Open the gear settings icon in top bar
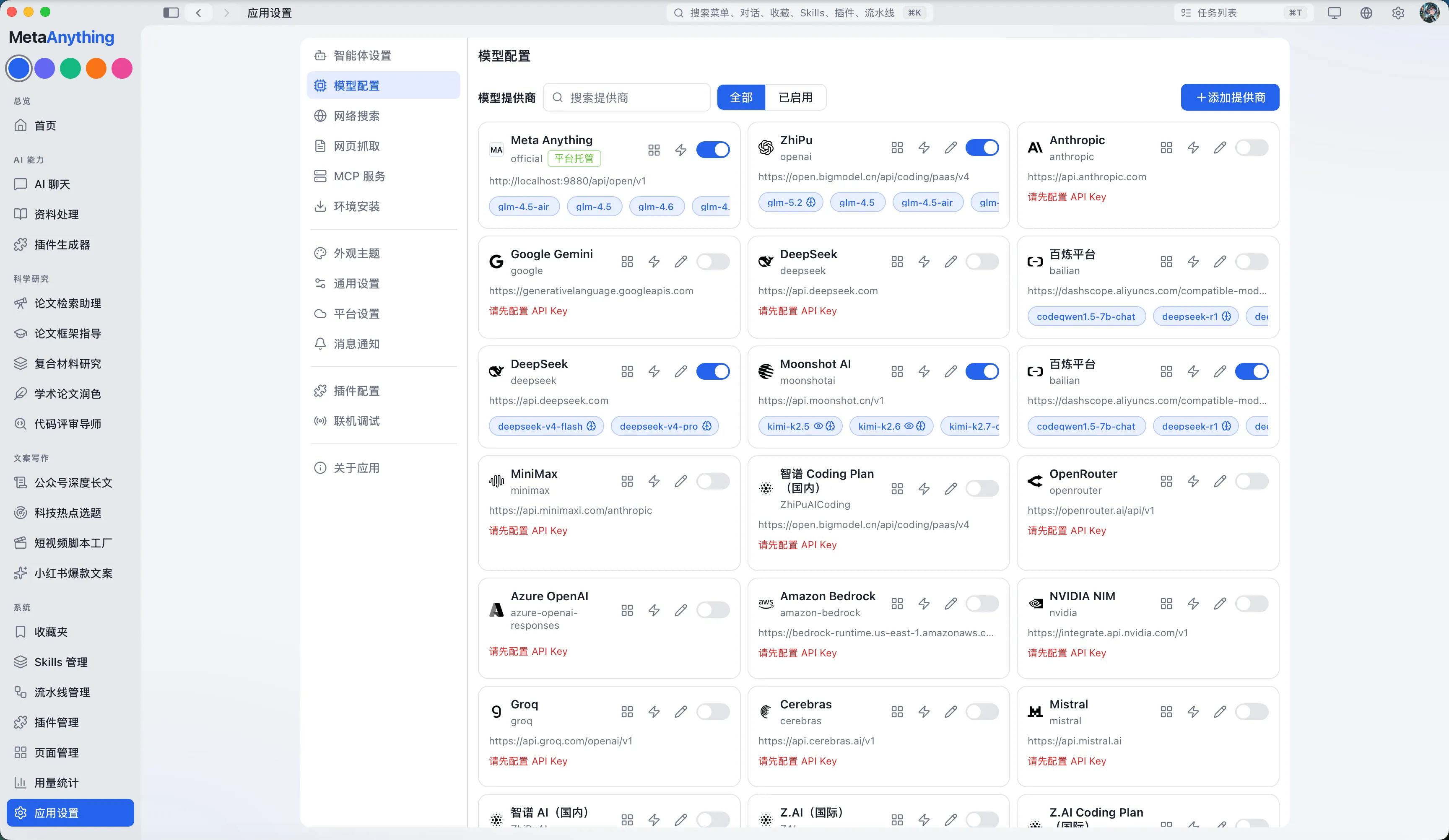 tap(1398, 13)
